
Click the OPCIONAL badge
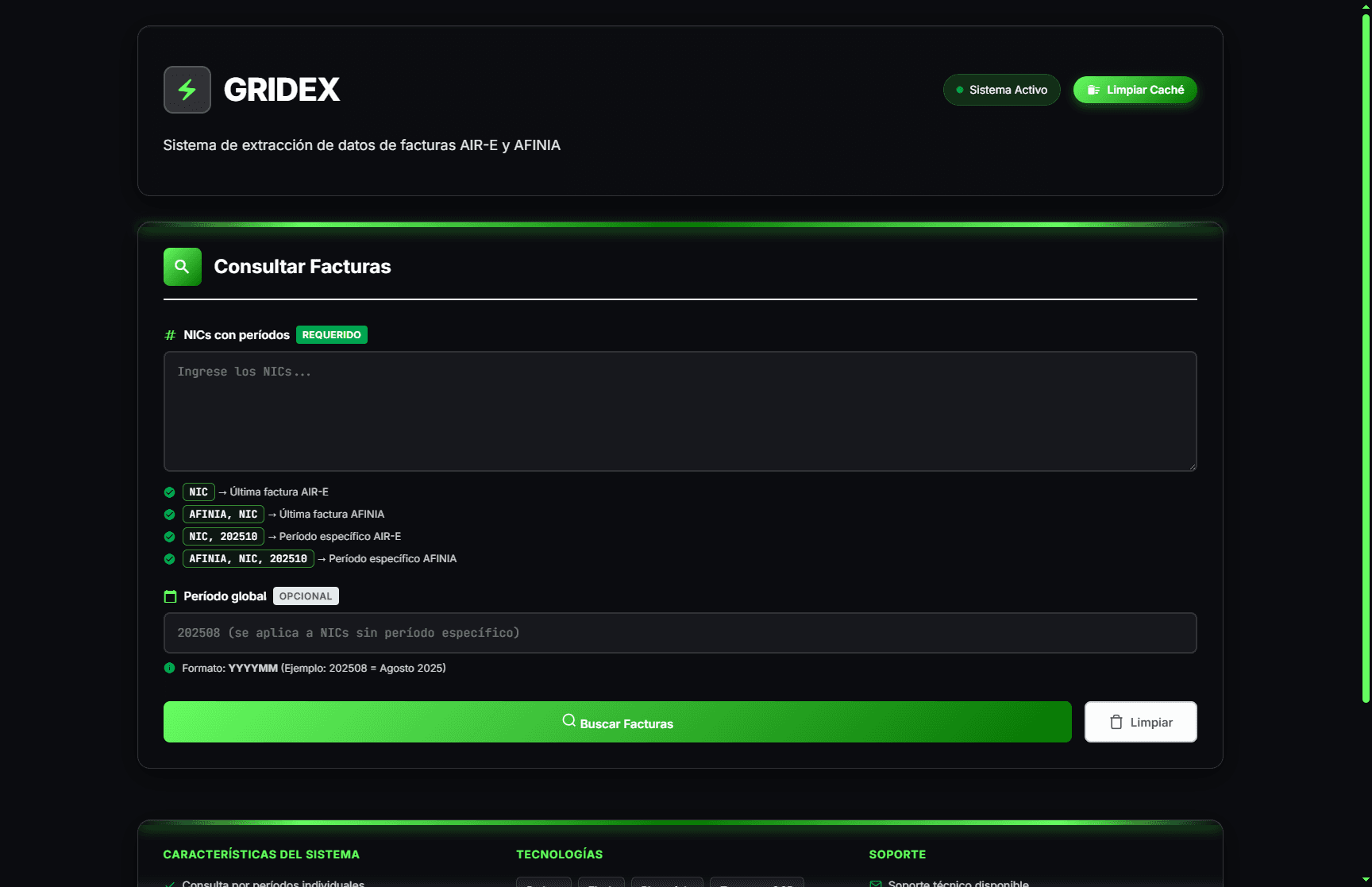(x=306, y=596)
